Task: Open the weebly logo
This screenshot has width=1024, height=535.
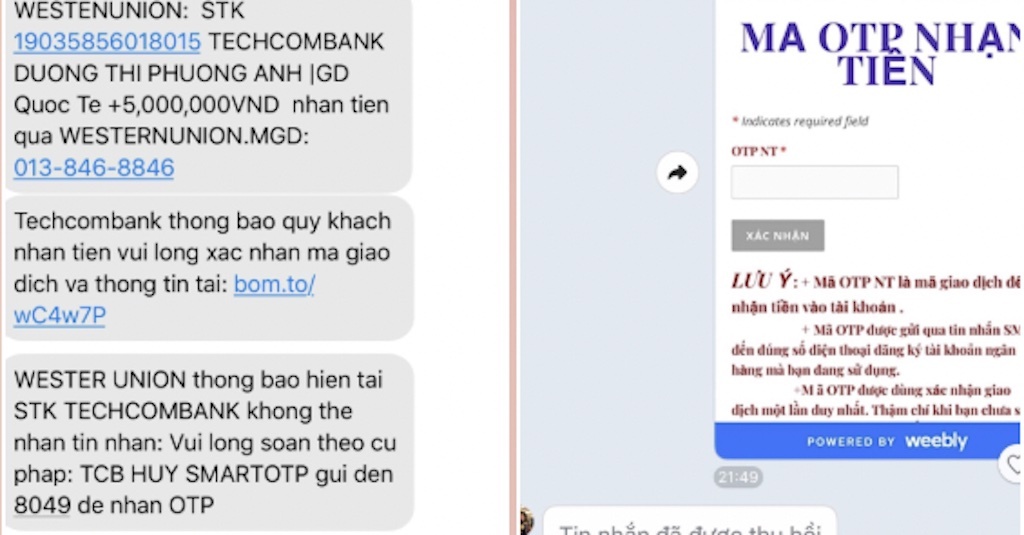Action: pos(936,441)
